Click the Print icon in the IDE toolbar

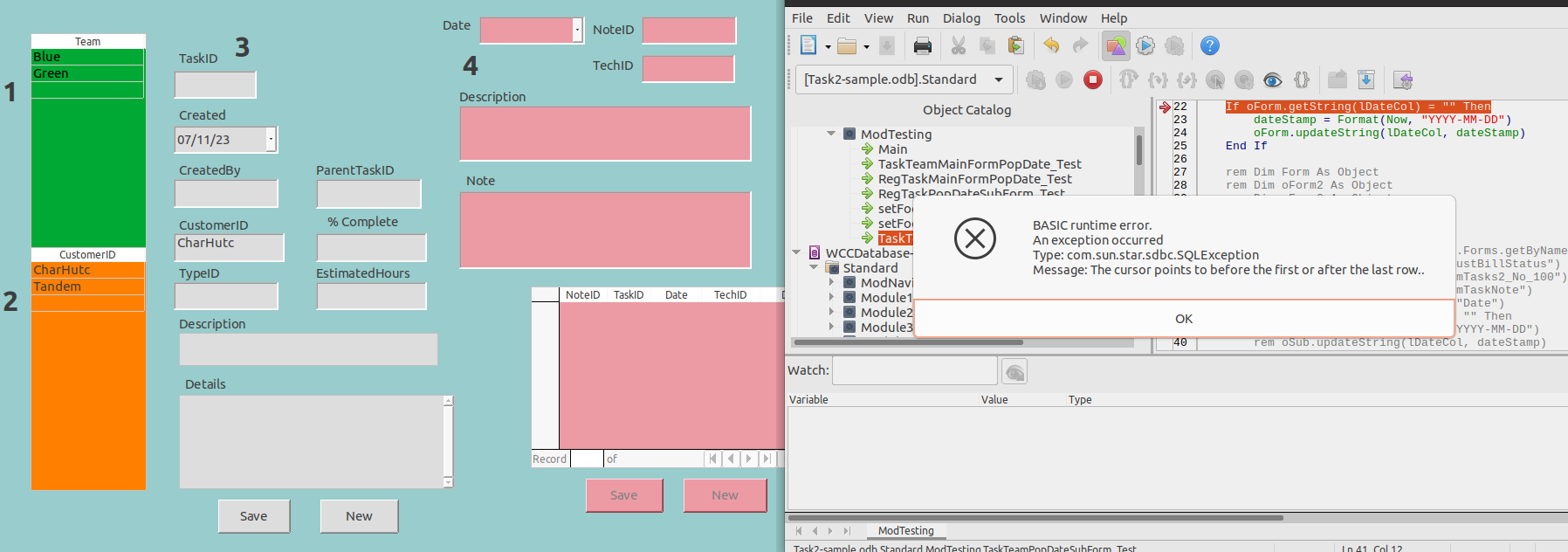[922, 45]
